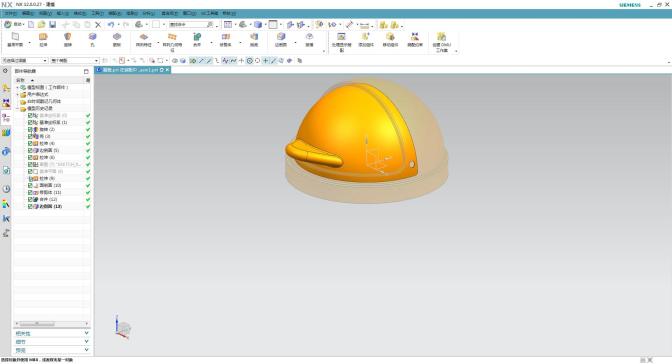Click the Add Component assembly icon
The image size is (672, 364).
tap(366, 37)
